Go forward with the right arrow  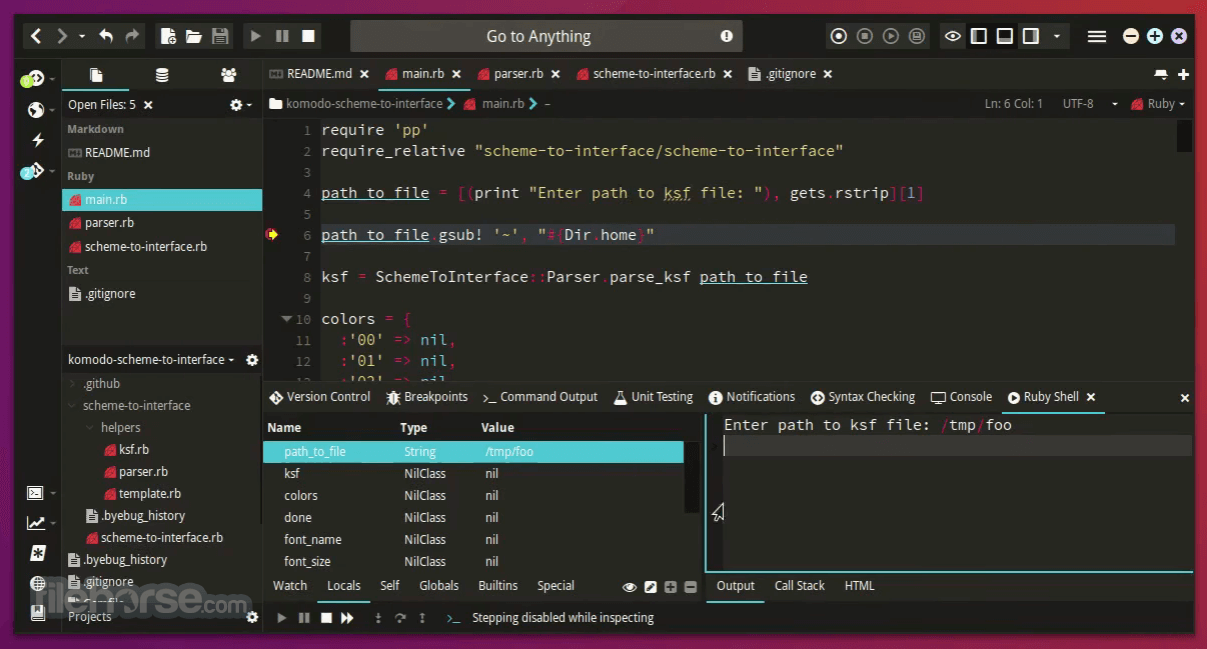click(x=62, y=36)
